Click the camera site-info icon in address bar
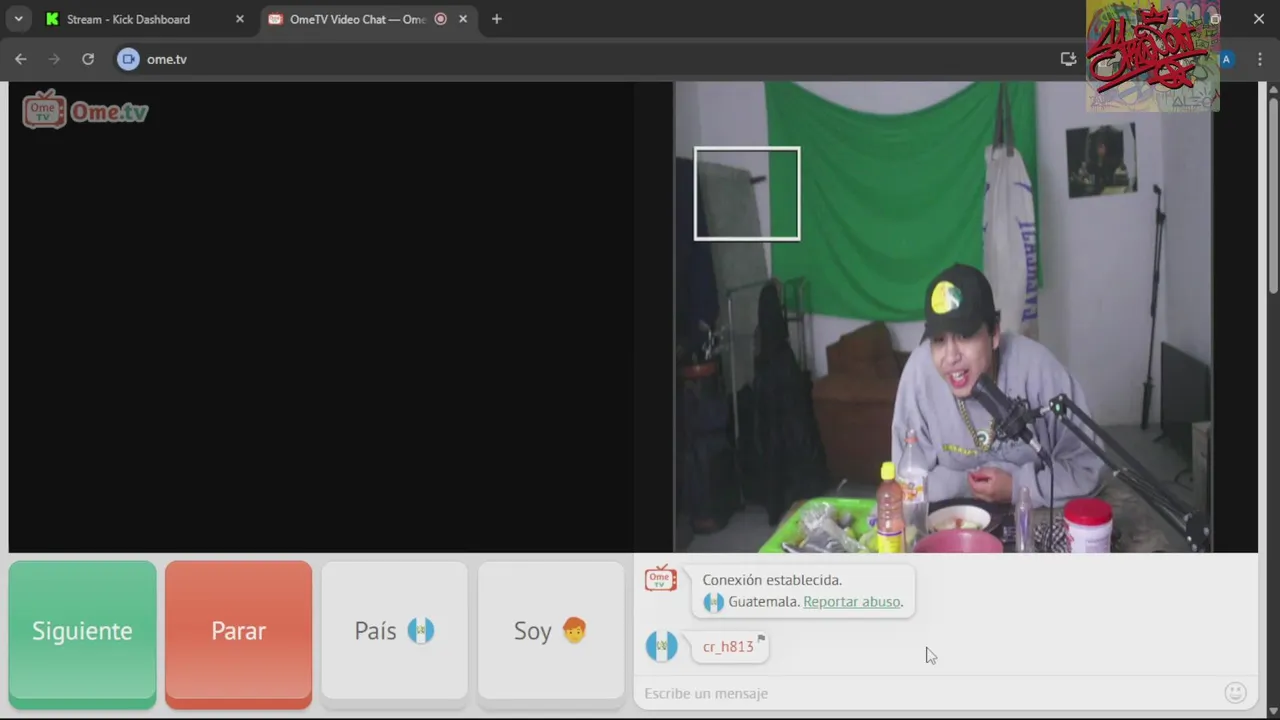The height and width of the screenshot is (720, 1280). [x=128, y=59]
